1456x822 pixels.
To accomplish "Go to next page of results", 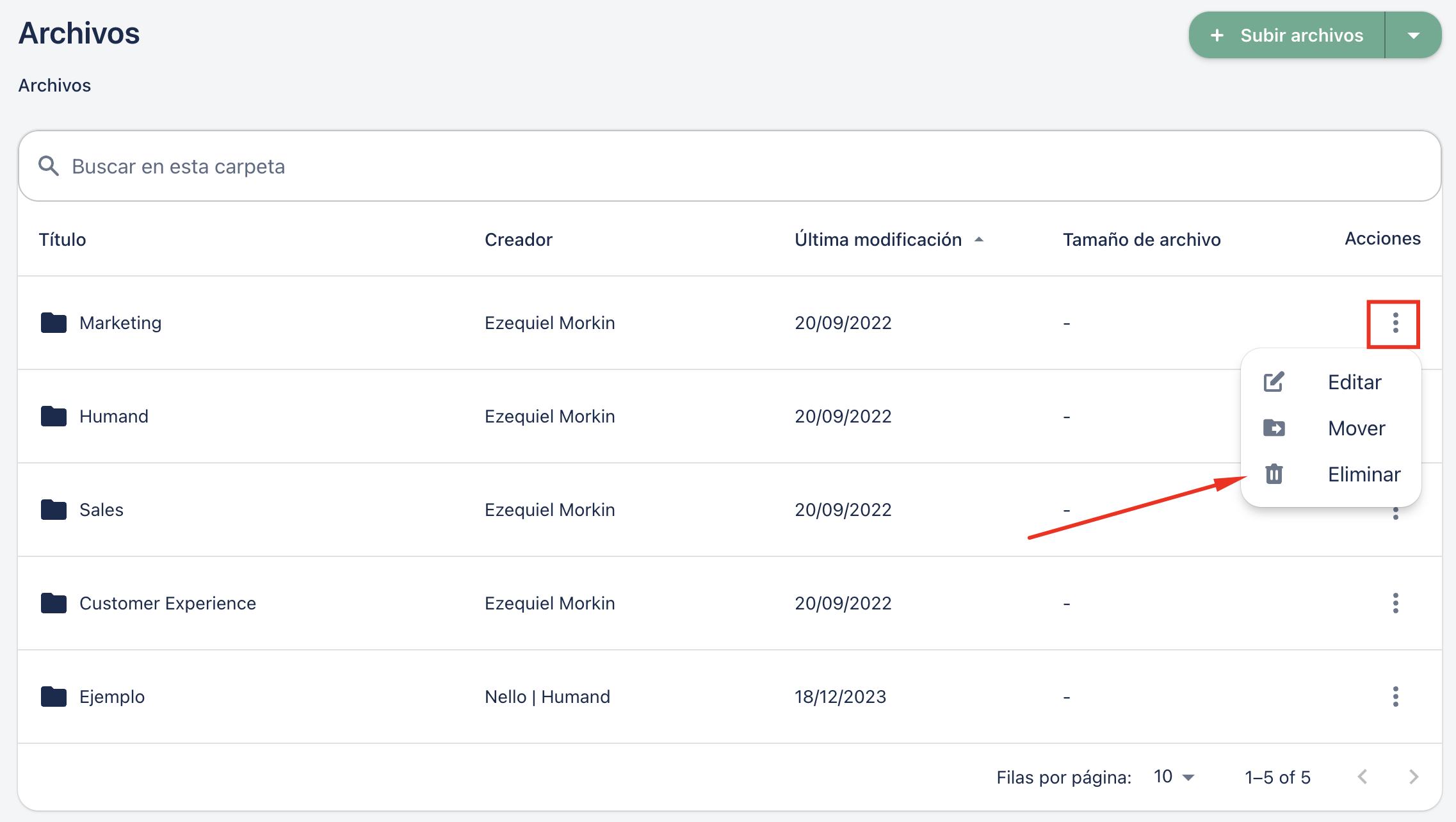I will (x=1414, y=777).
